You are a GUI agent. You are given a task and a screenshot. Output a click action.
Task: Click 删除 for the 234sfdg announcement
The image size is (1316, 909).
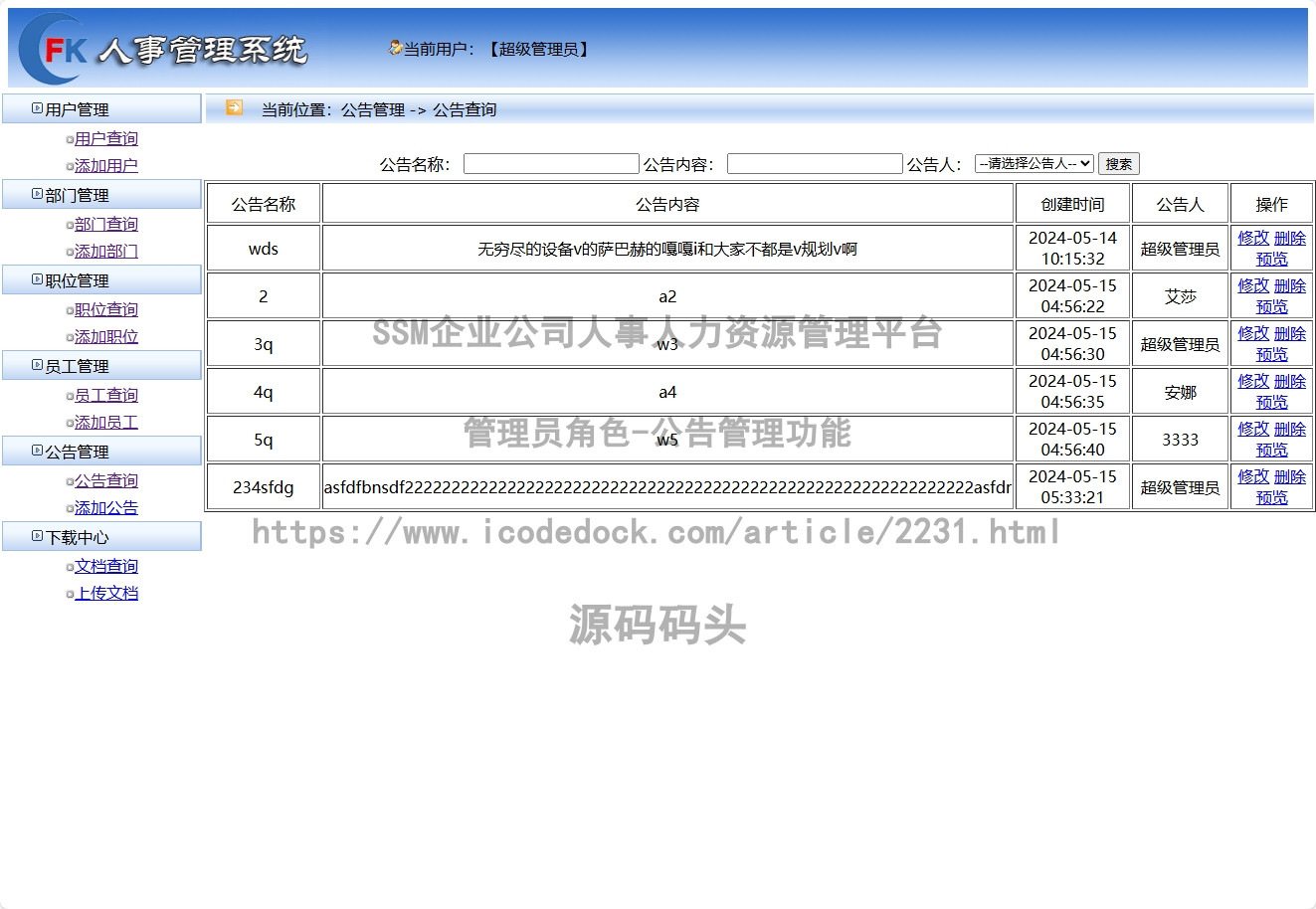point(1290,476)
